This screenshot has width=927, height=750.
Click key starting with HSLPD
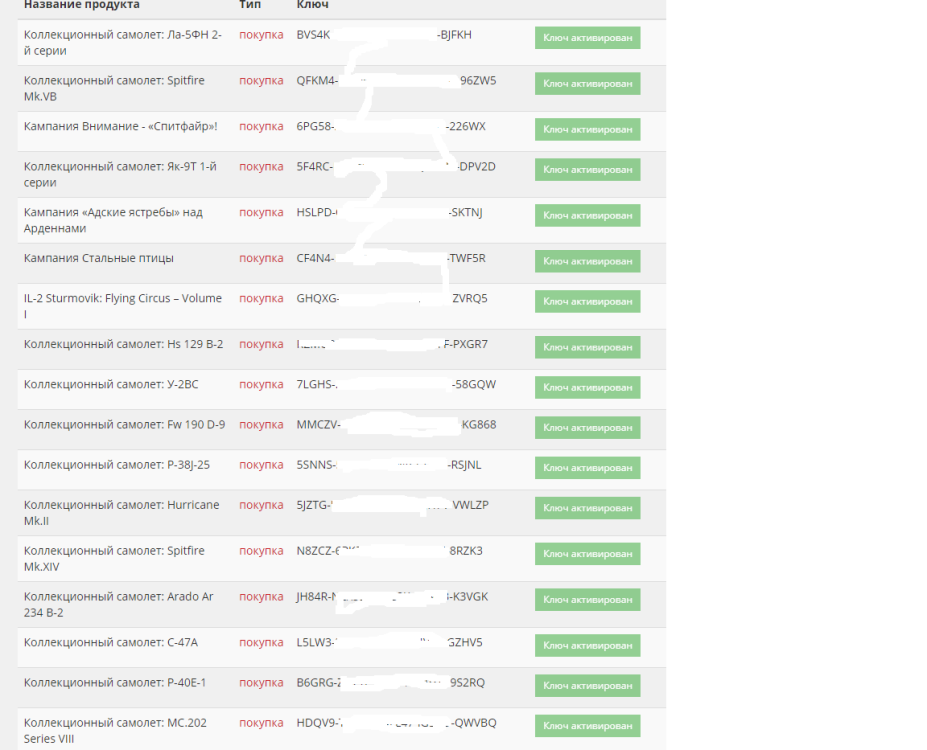click(x=390, y=212)
